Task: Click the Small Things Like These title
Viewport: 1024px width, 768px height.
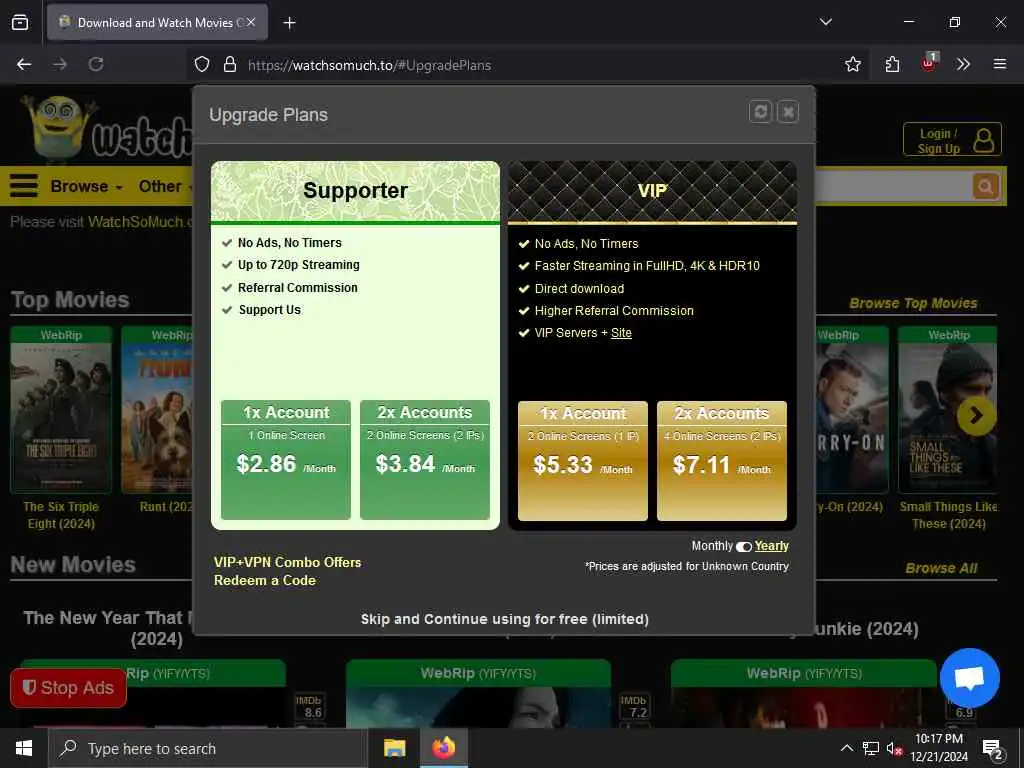Action: pyautogui.click(x=948, y=515)
